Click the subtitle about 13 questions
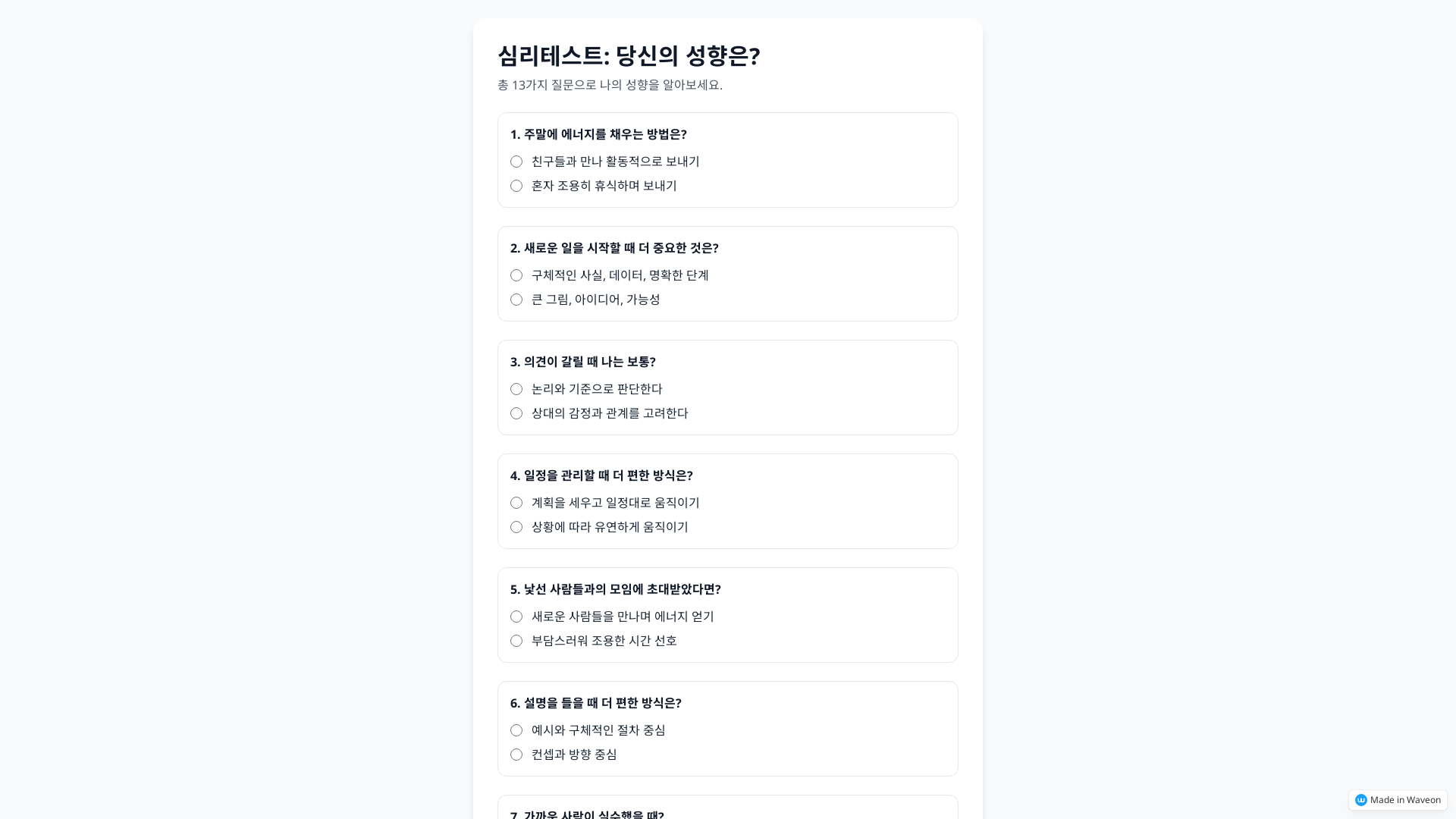Image resolution: width=1456 pixels, height=819 pixels. pos(609,86)
